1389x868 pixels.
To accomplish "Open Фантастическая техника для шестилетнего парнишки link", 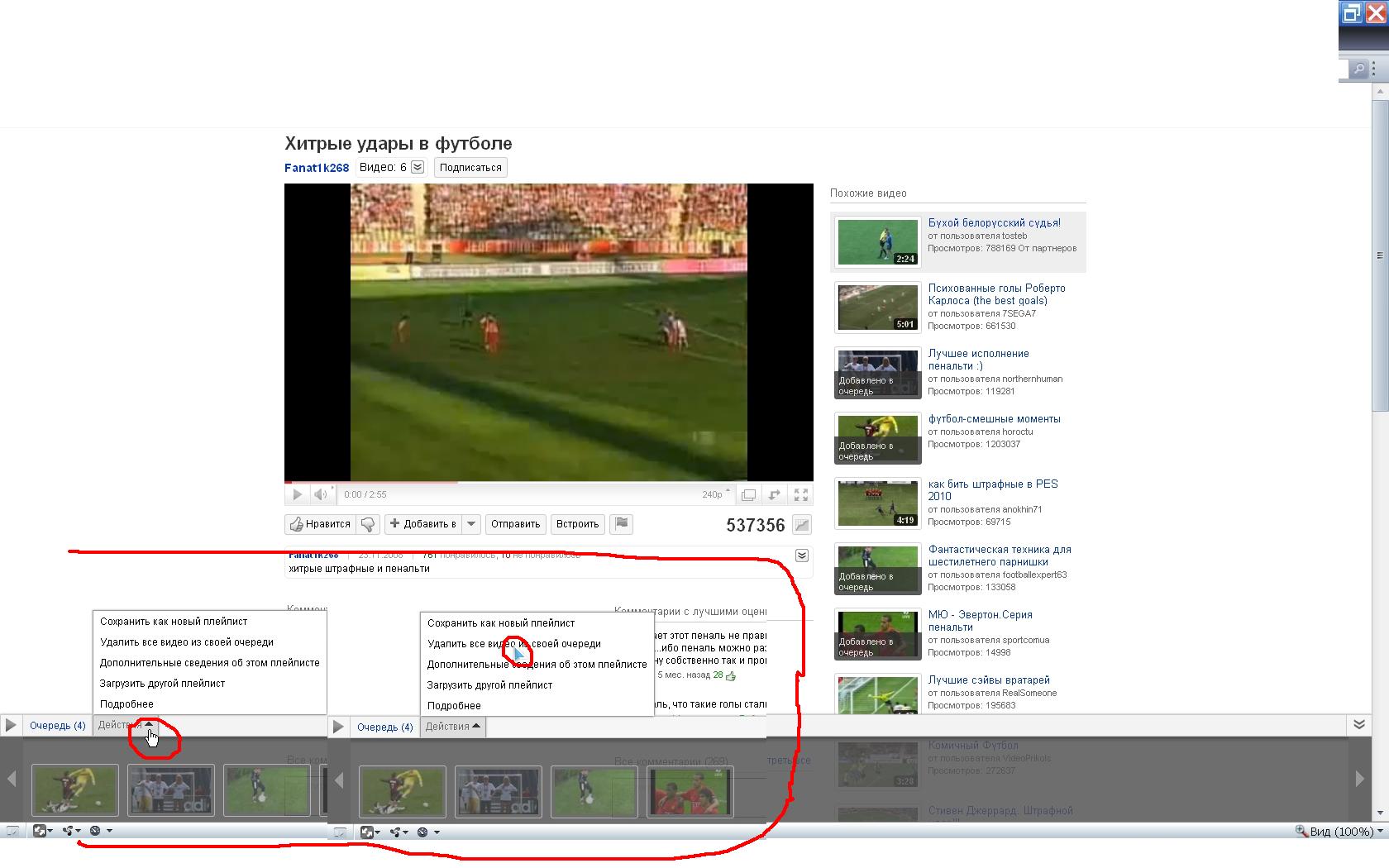I will click(999, 556).
